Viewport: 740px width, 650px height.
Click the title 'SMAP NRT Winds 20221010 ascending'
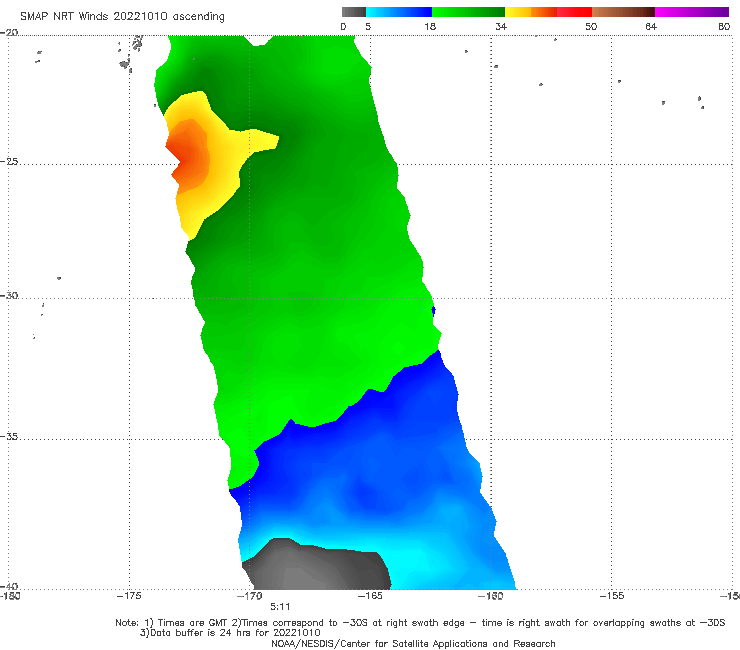click(x=122, y=16)
